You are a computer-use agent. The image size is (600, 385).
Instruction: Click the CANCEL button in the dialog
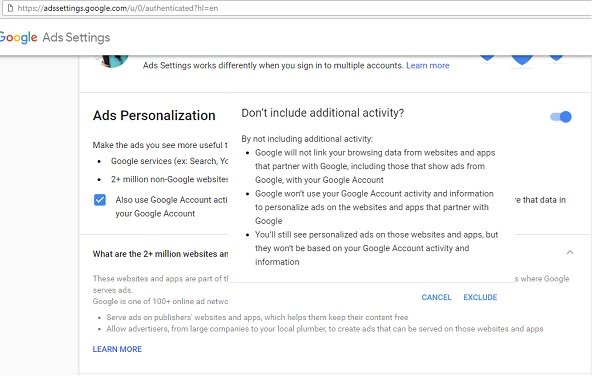click(436, 297)
